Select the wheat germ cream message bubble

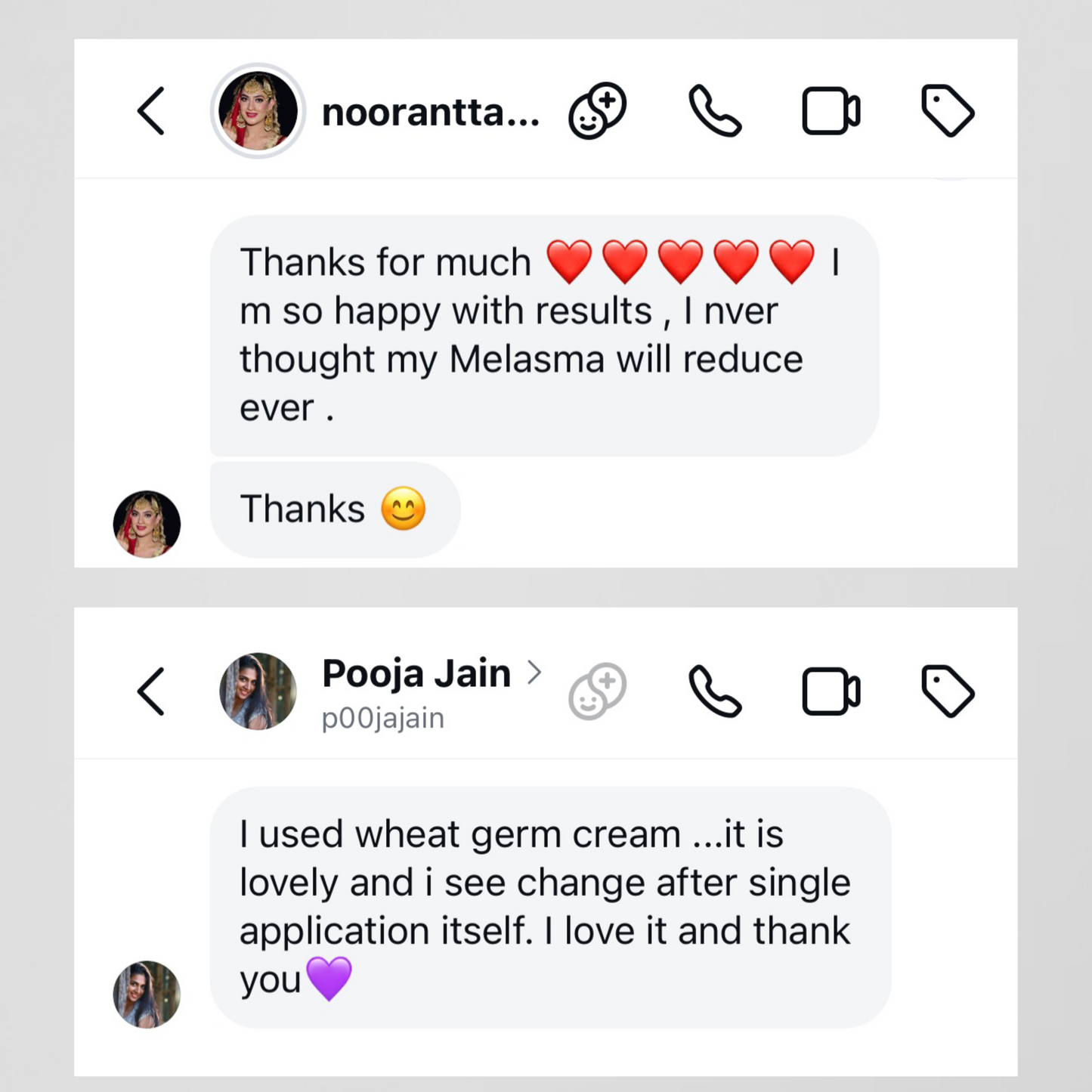pos(545,905)
